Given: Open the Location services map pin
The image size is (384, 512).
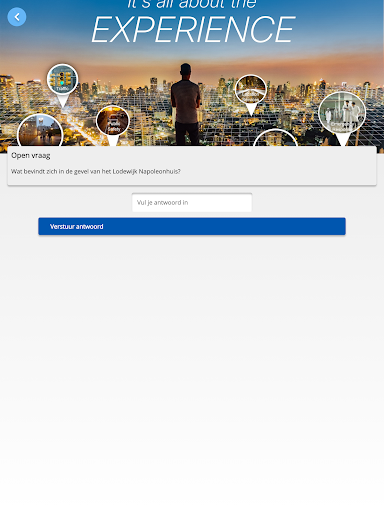Looking at the screenshot, I should click(x=251, y=89).
